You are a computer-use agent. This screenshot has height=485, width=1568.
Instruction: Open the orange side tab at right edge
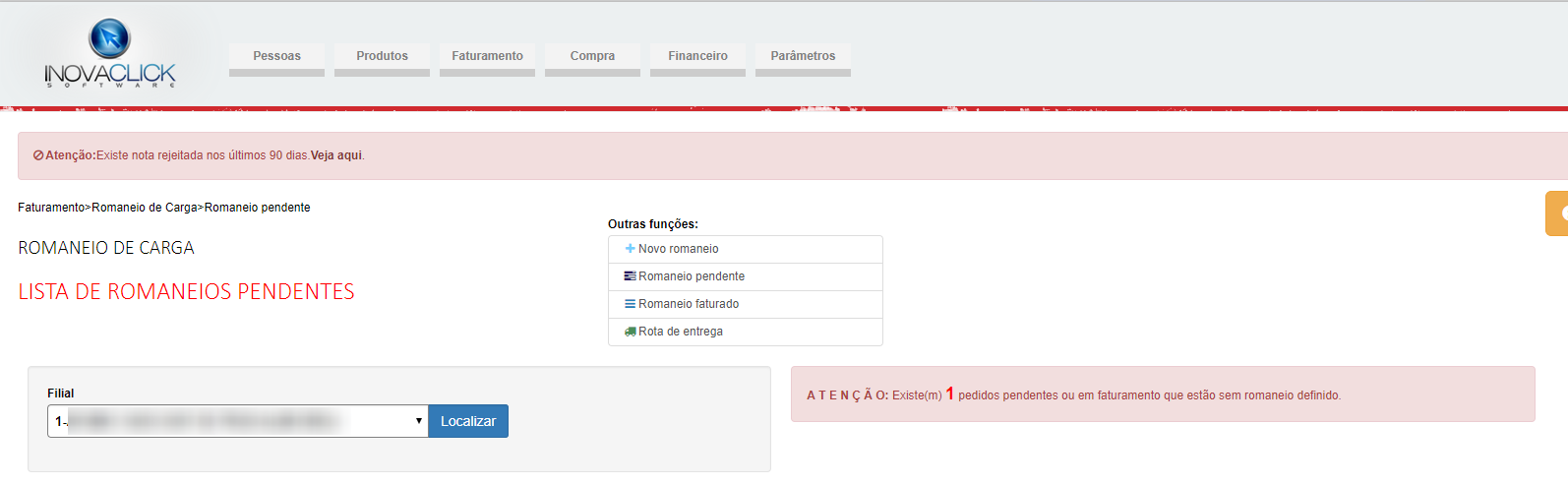tap(1556, 213)
